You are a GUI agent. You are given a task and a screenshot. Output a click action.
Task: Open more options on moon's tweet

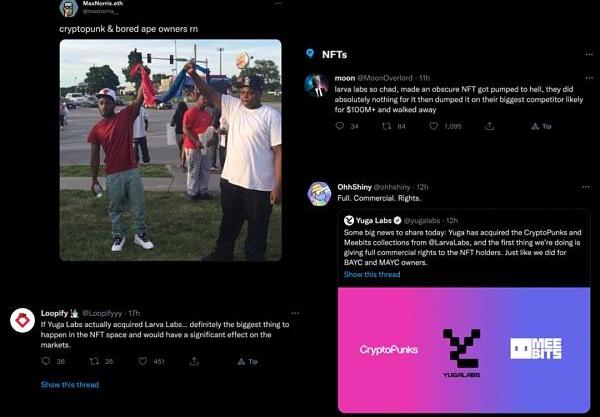click(589, 78)
